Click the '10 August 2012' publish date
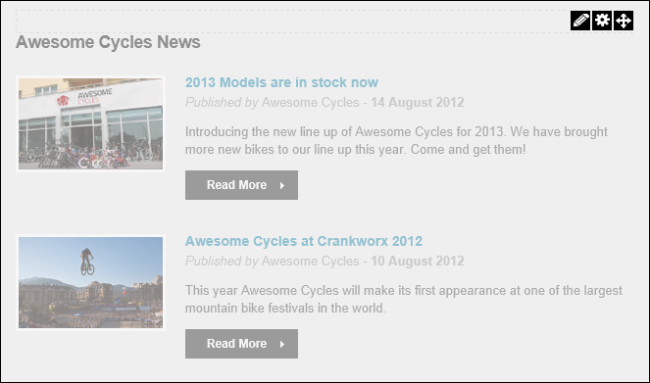Viewport: 650px width, 383px height. pos(417,261)
